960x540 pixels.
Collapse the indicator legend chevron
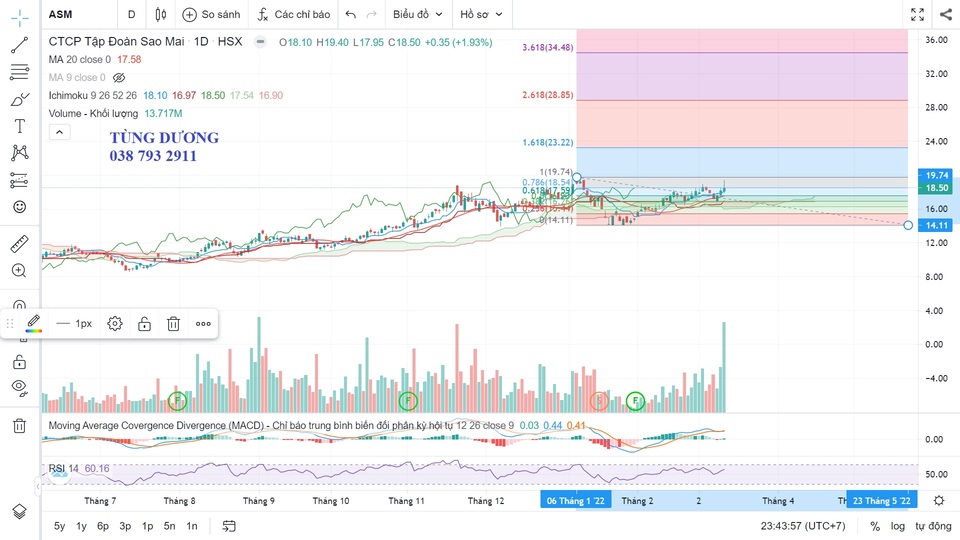click(x=59, y=132)
